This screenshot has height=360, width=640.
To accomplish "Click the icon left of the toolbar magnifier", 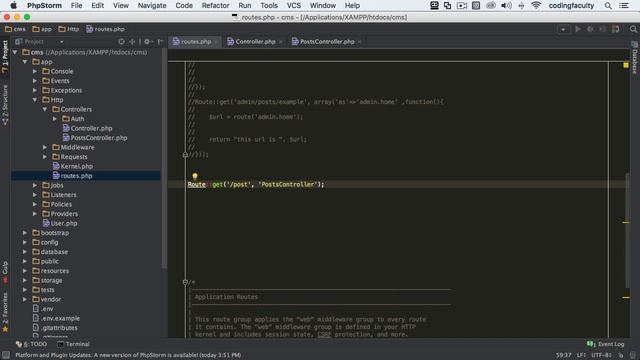I will tap(616, 29).
